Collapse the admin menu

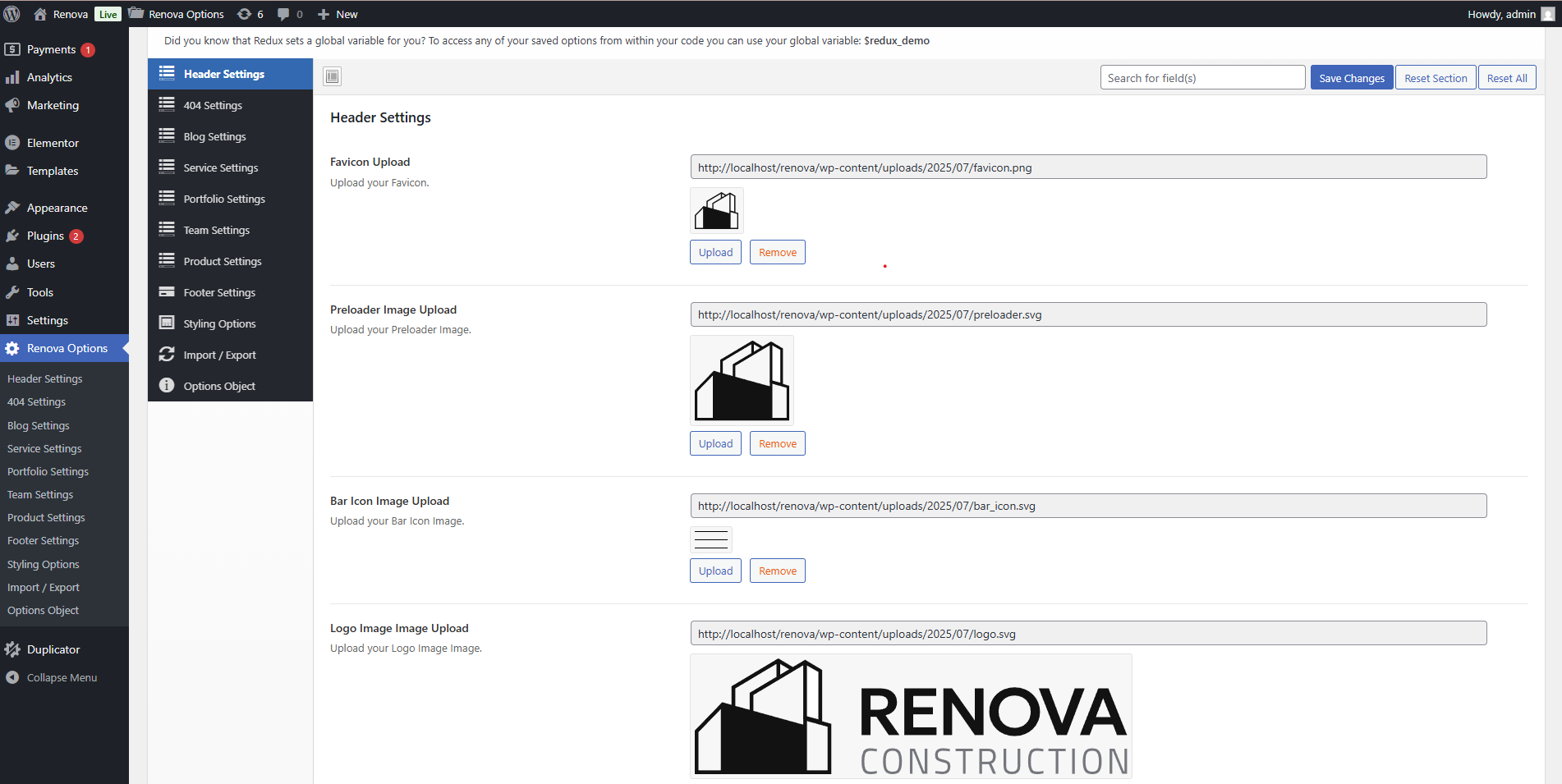(x=62, y=678)
